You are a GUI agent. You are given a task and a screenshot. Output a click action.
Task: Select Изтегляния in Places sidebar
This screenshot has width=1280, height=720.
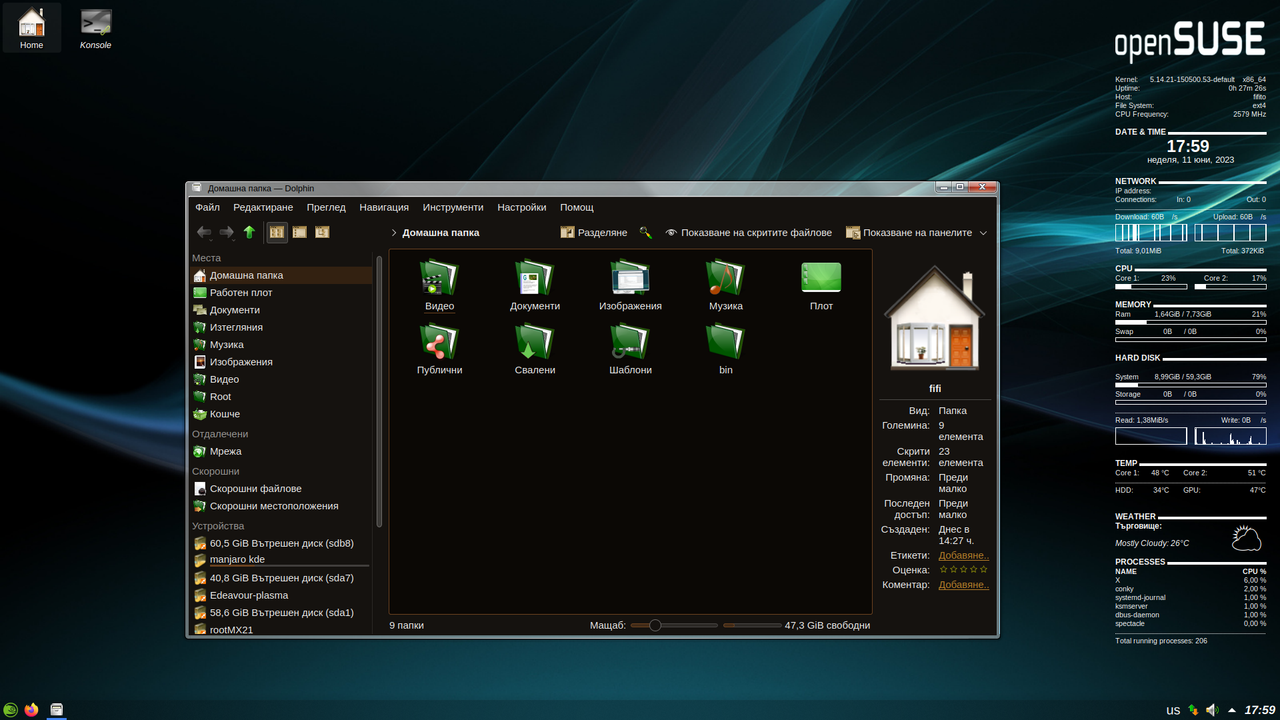coord(281,327)
